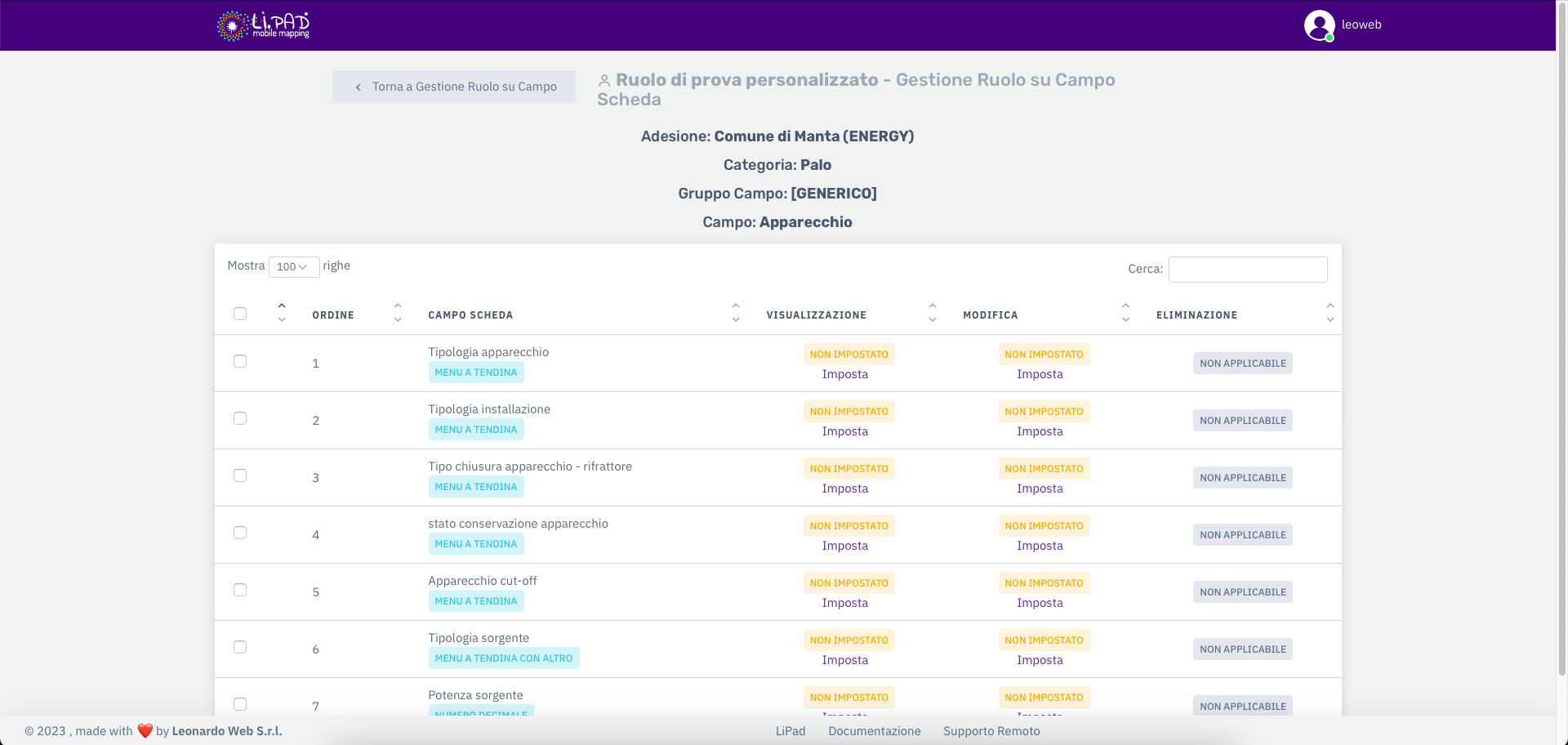Screen dimensions: 1568x745
Task: Sort table by Ordine column arrows
Action: tap(398, 314)
